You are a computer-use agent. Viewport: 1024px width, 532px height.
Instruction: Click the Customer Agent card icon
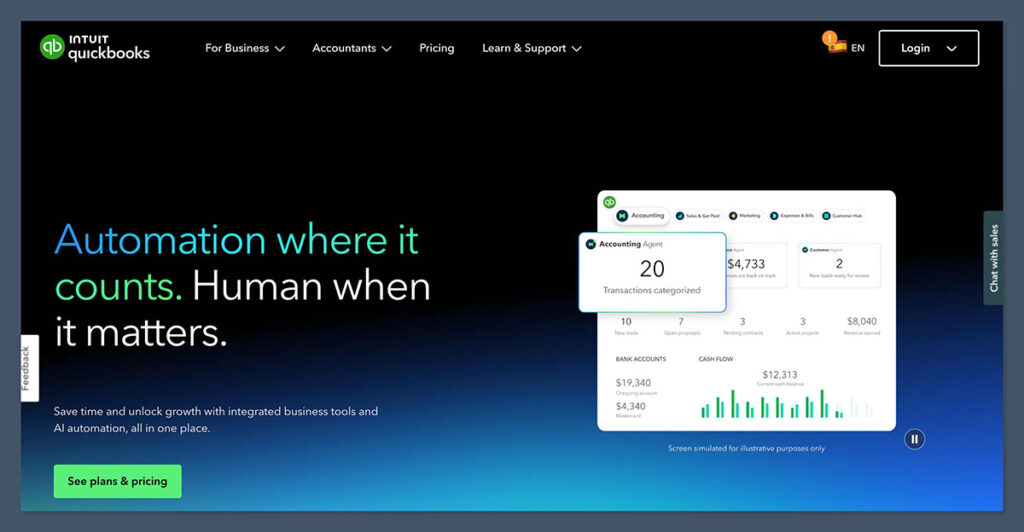click(x=805, y=250)
